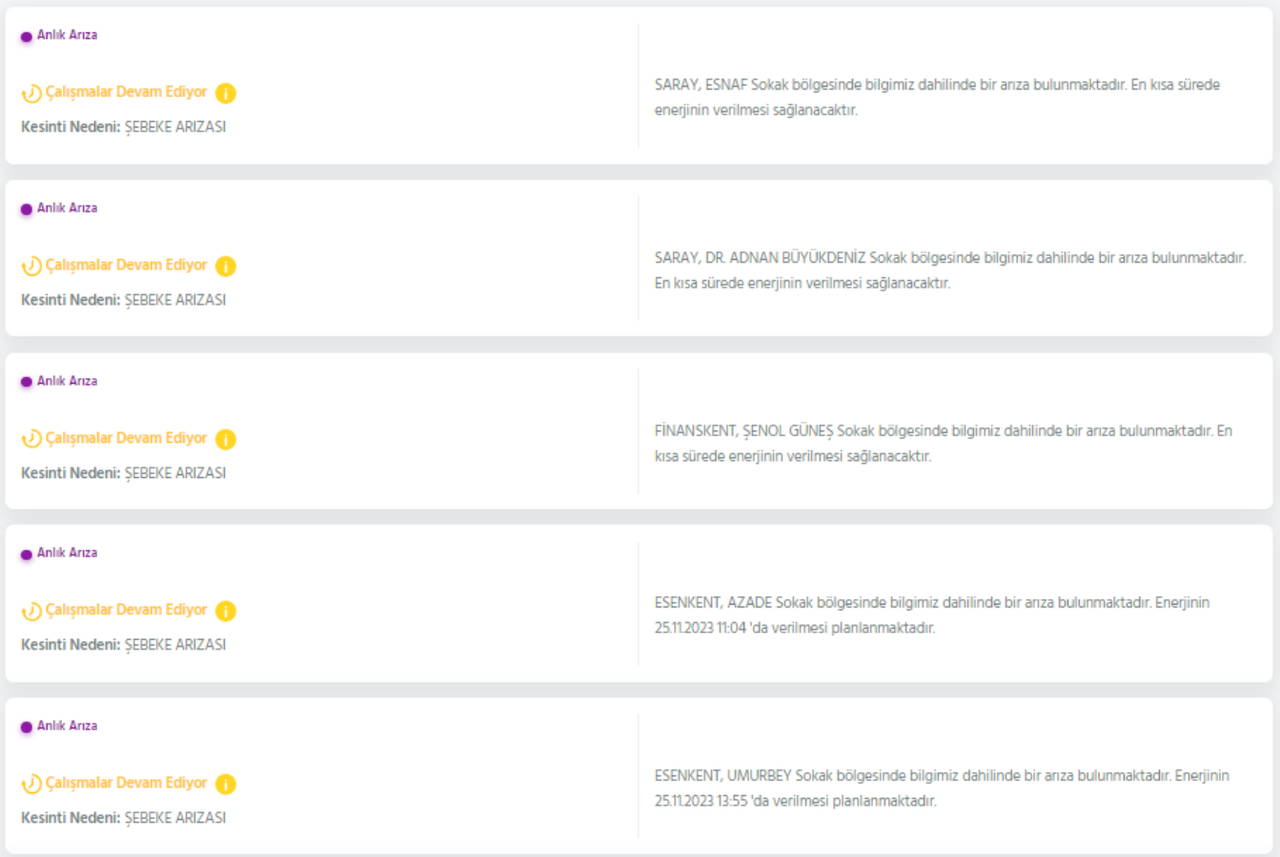Open the info icon on the UMURBEY Sokak card
Viewport: 1280px width, 857px height.
pos(226,784)
